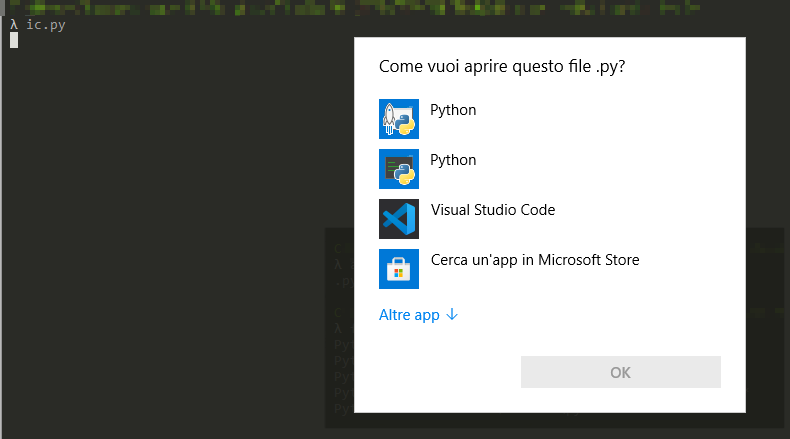This screenshot has height=439, width=790.
Task: Click the lambda prompt symbol in terminal
Action: (13, 24)
